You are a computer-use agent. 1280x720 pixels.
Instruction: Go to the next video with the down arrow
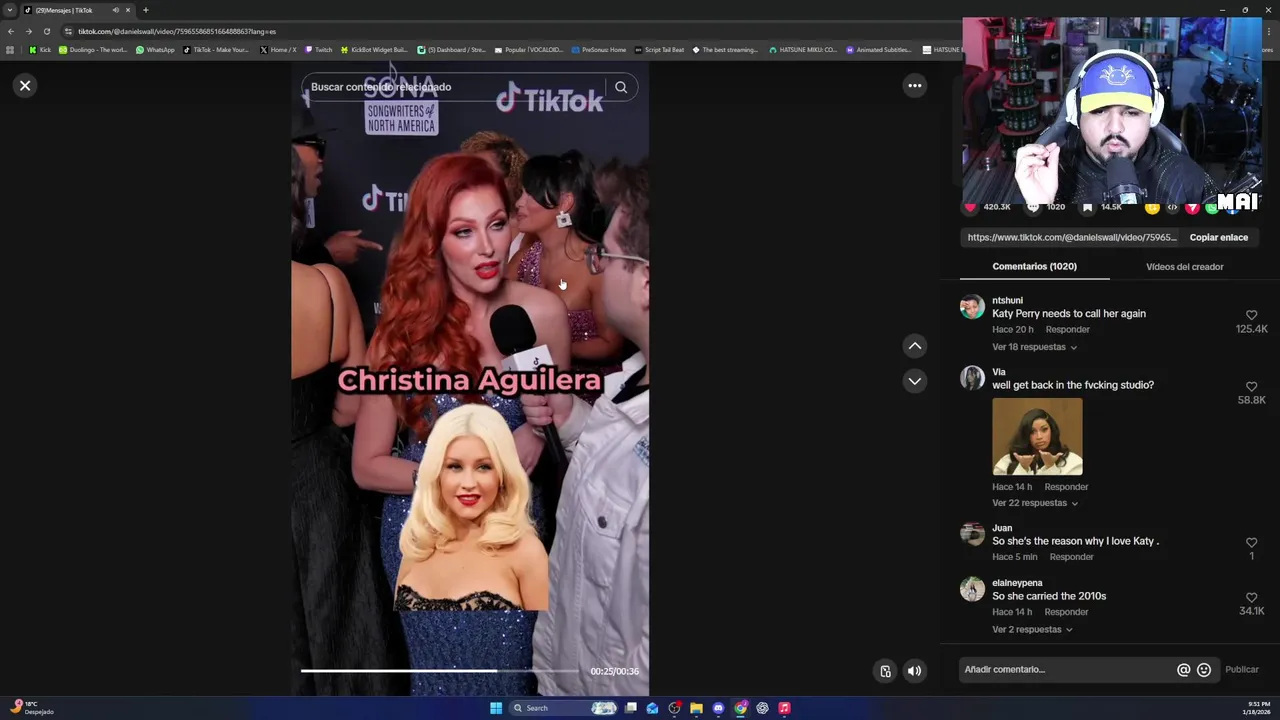[914, 381]
